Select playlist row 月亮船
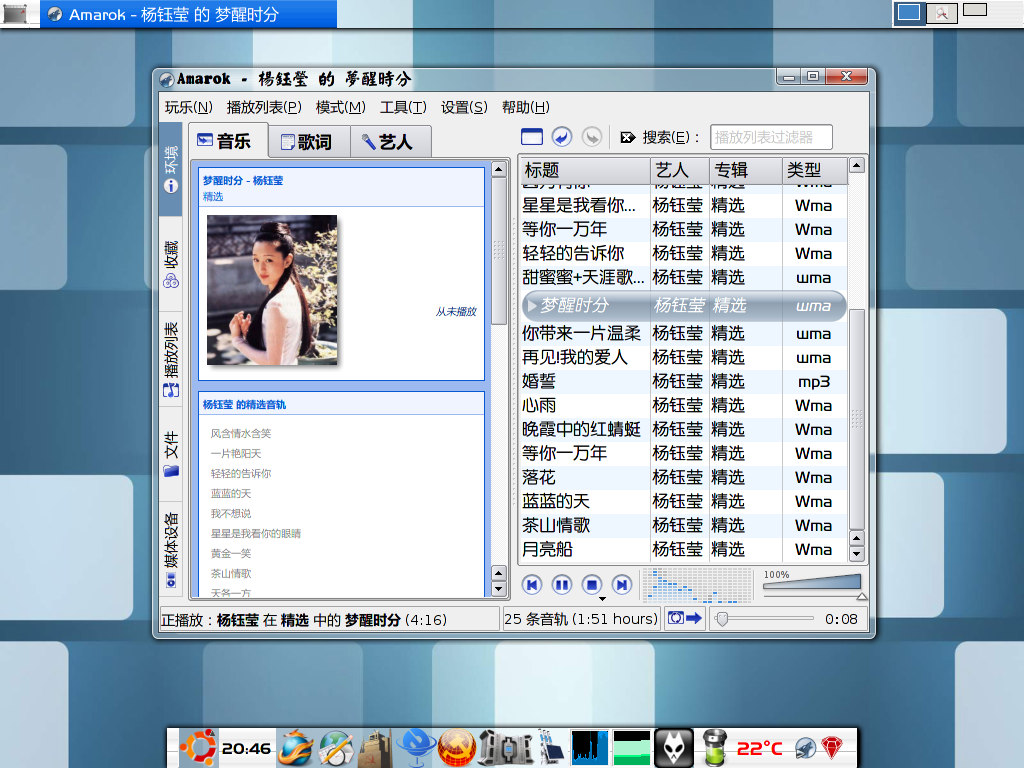1024x768 pixels. pyautogui.click(x=684, y=549)
